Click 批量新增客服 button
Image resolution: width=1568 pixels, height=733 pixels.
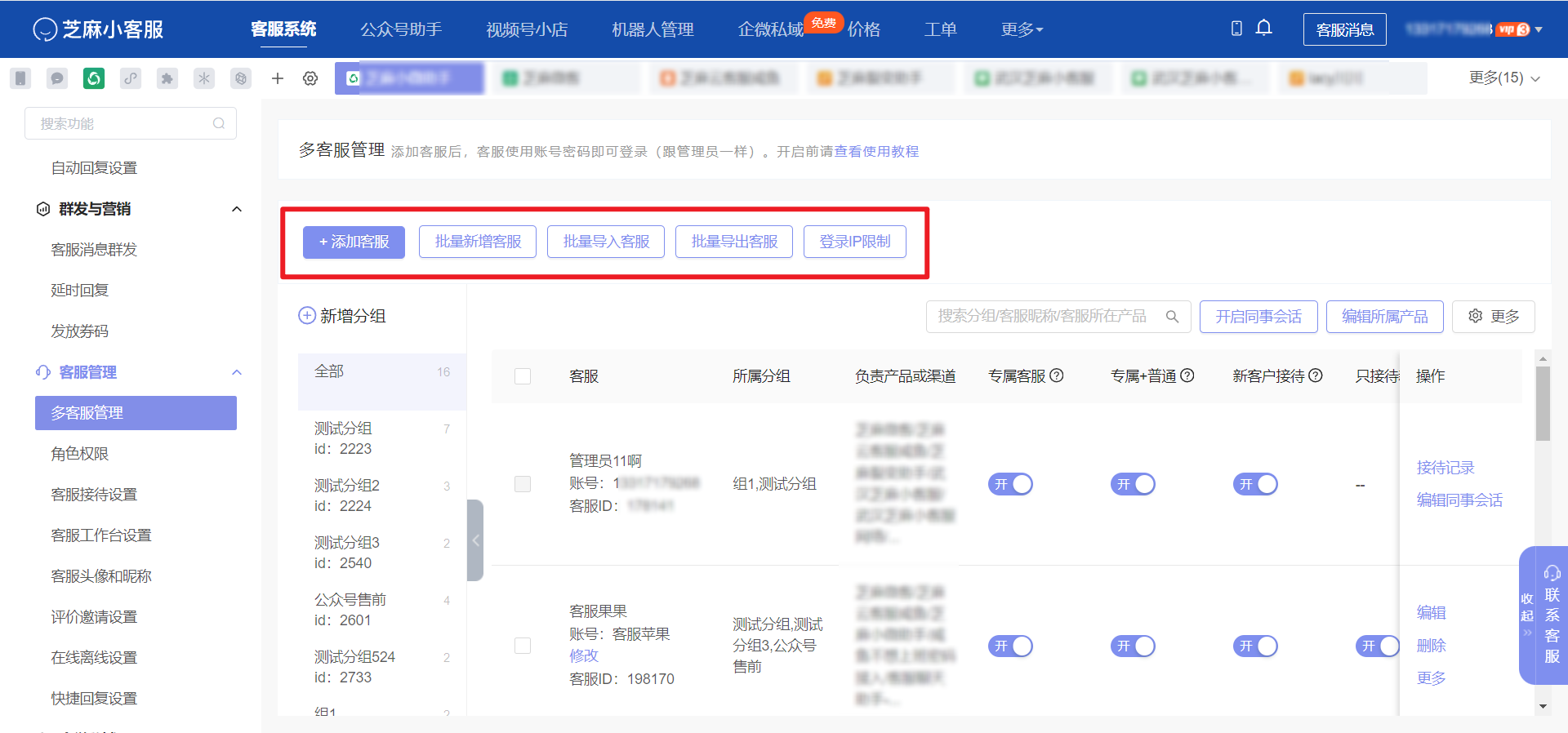coord(478,242)
